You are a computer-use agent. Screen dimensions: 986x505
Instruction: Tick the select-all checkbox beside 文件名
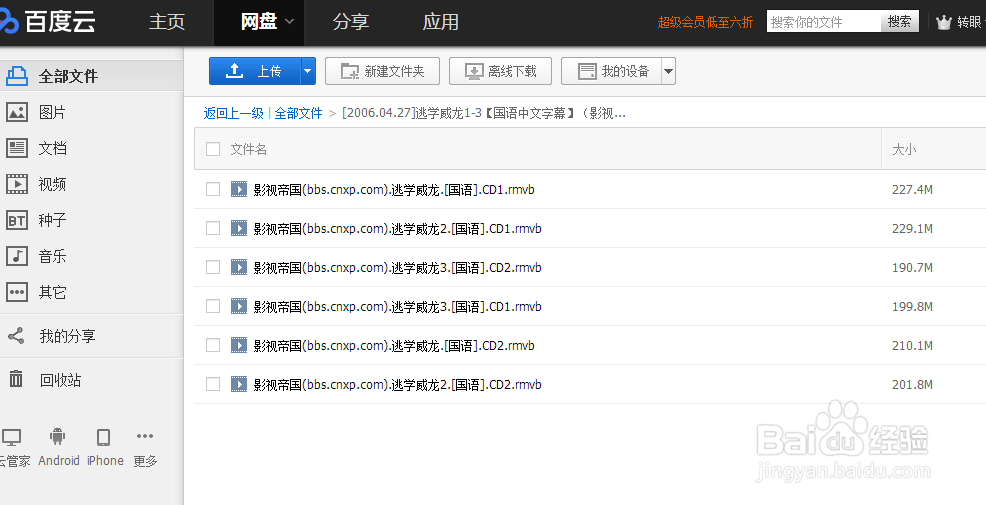coord(213,149)
